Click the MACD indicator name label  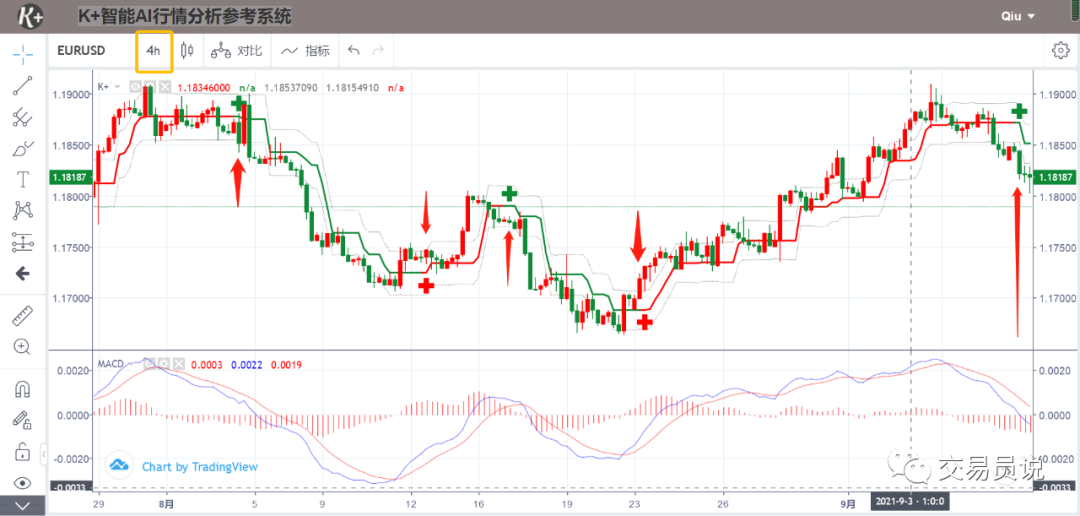coord(110,363)
